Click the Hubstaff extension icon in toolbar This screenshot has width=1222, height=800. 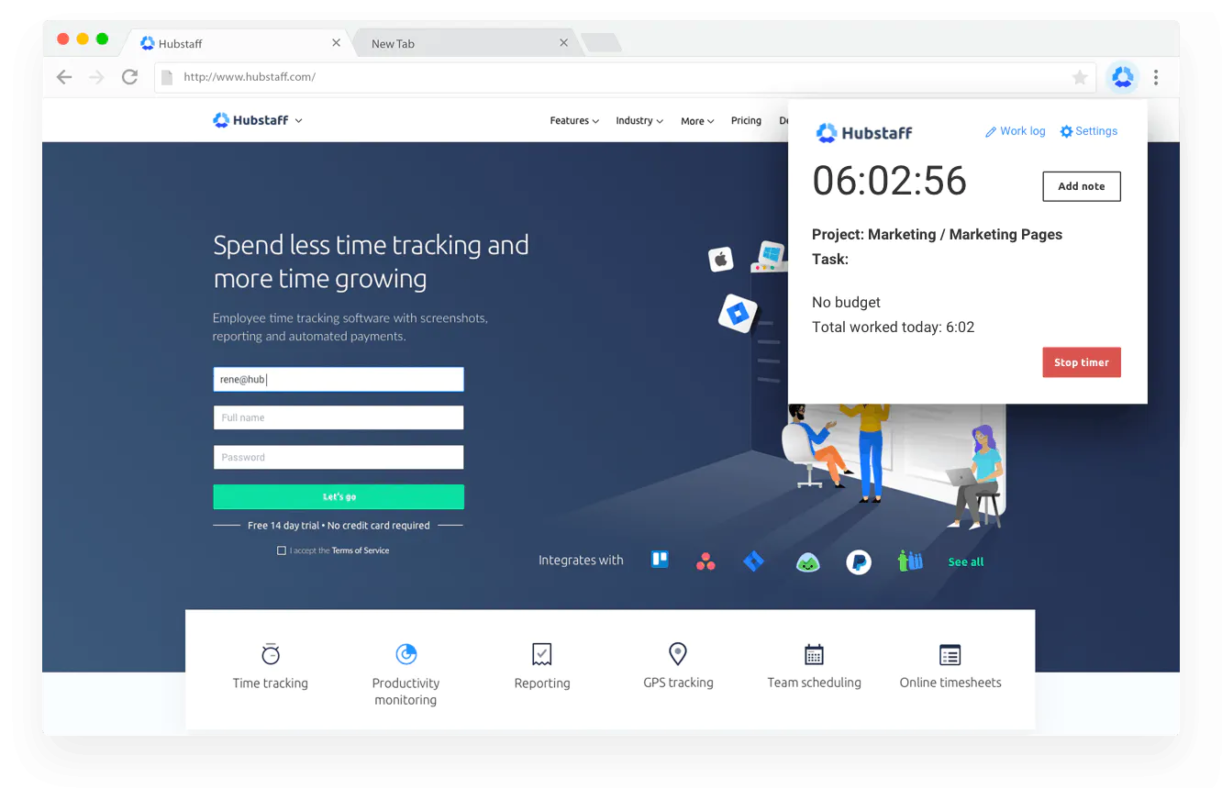(1122, 77)
